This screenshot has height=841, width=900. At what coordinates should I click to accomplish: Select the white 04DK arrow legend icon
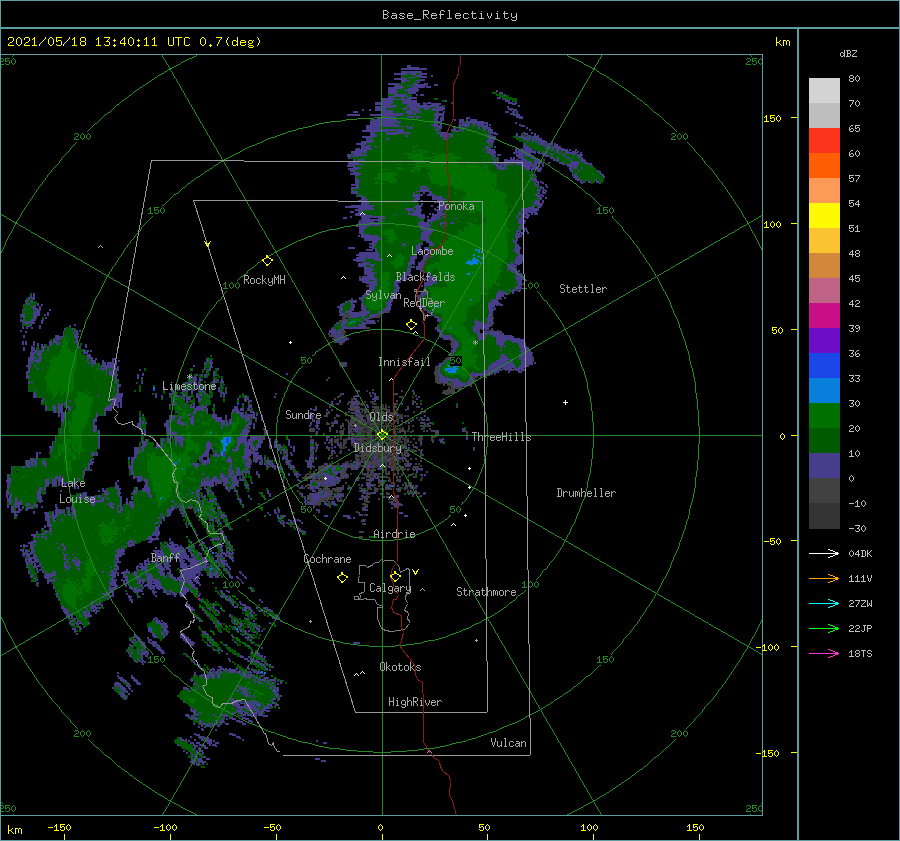click(824, 554)
